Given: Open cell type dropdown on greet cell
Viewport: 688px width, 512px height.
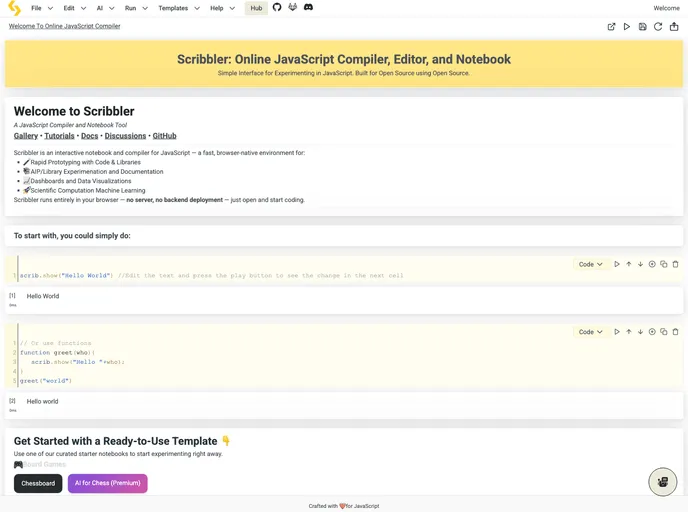Looking at the screenshot, I should pyautogui.click(x=590, y=332).
